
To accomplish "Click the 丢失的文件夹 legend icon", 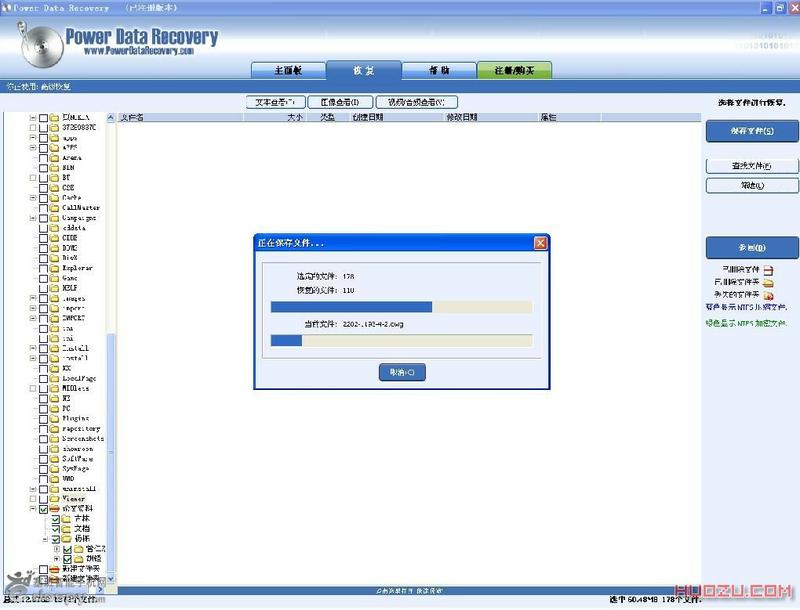I will (768, 295).
